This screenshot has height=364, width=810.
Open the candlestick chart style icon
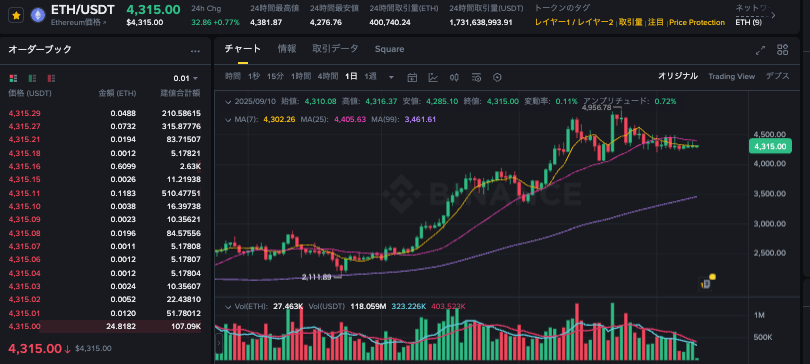pyautogui.click(x=455, y=77)
